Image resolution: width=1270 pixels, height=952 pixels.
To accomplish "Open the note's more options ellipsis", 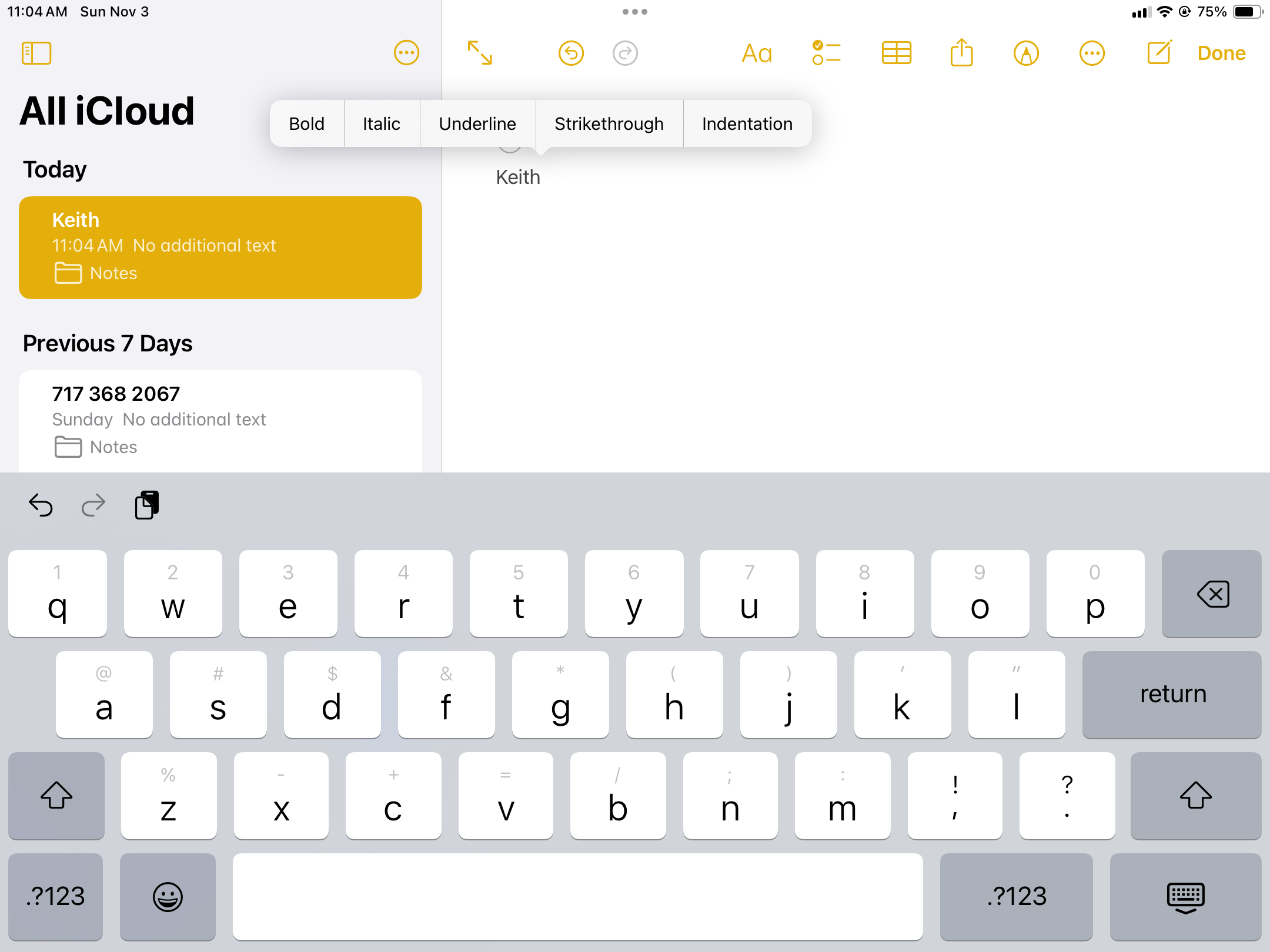I will (1092, 53).
